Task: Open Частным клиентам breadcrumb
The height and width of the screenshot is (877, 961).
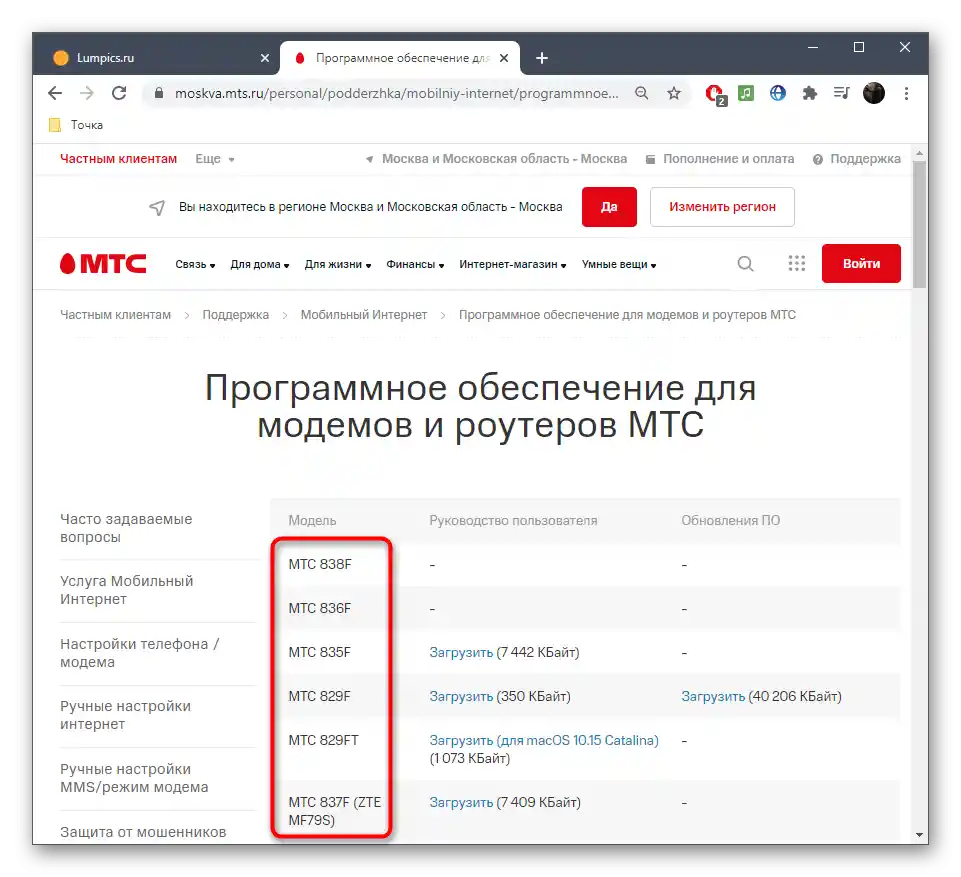Action: (x=115, y=314)
